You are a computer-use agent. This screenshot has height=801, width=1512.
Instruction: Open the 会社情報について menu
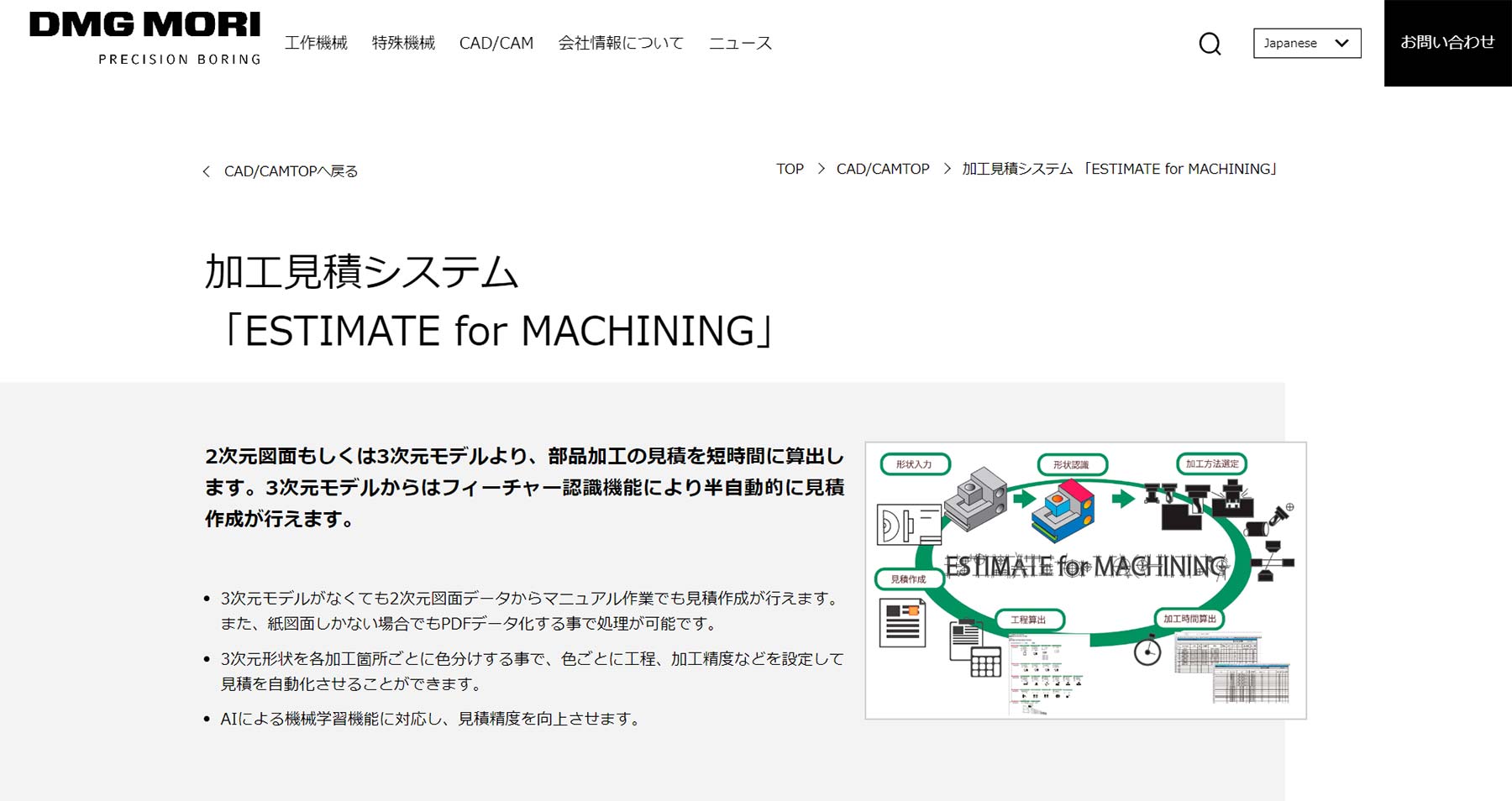coord(621,43)
